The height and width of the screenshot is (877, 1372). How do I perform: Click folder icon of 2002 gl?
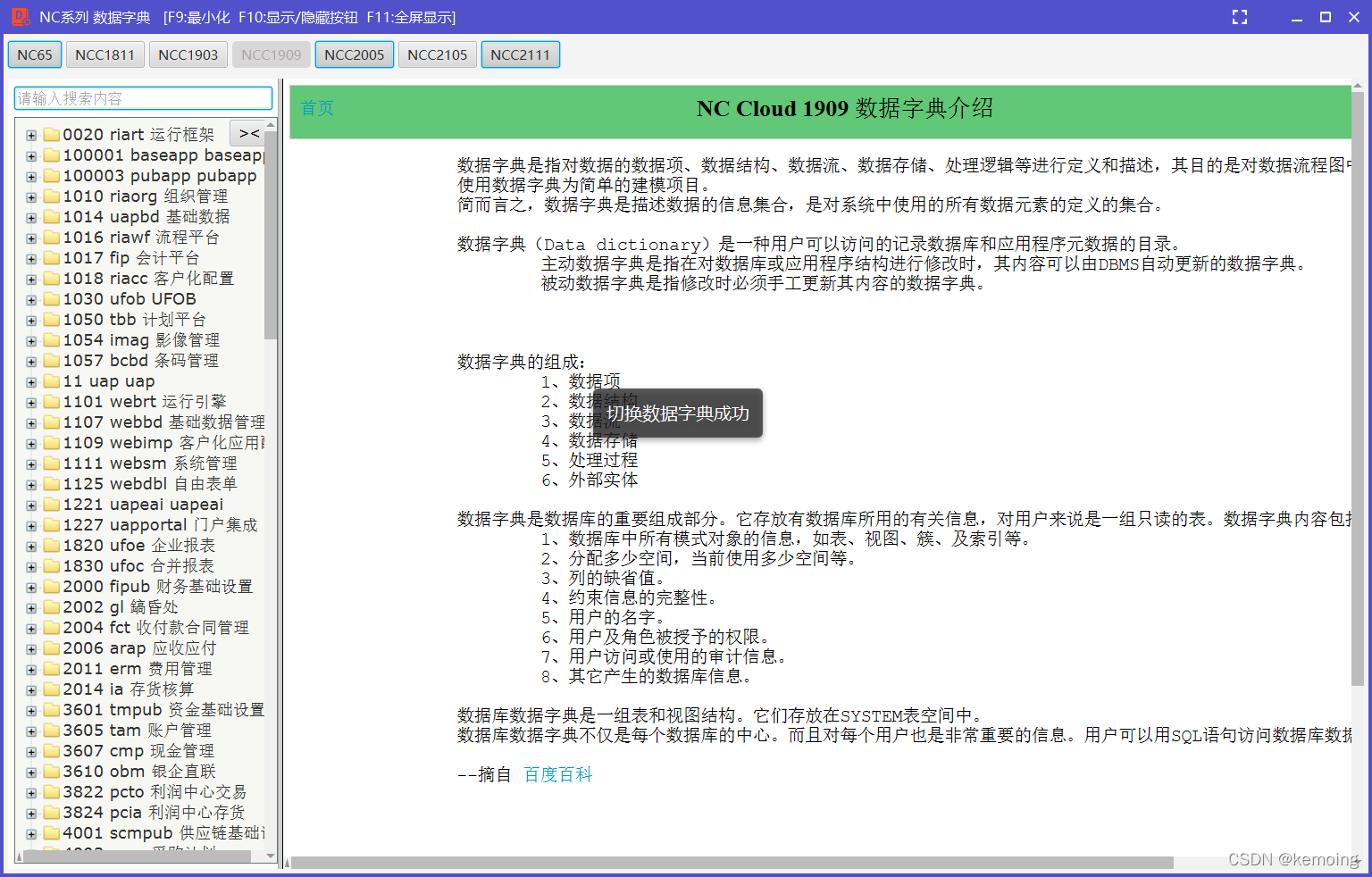[x=52, y=607]
